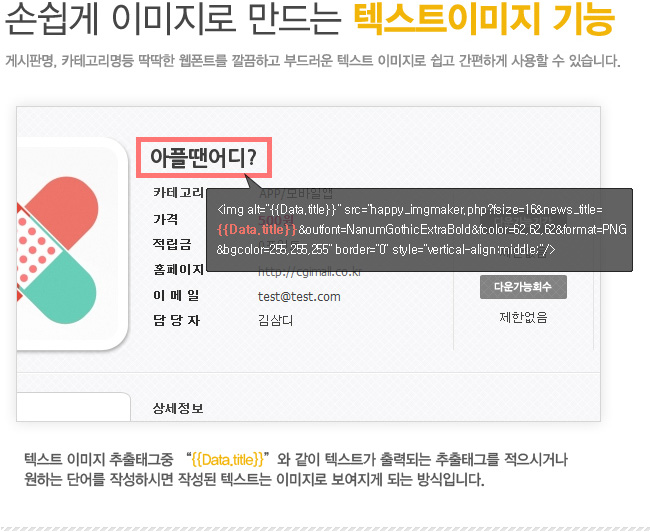Screen dimensions: 650x532
Task: Click the &bgcolor=255,255,255 code line
Action: click(x=386, y=249)
